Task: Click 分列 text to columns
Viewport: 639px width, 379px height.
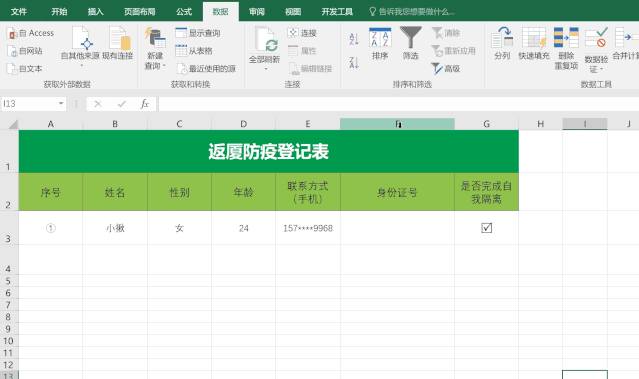Action: [x=502, y=43]
